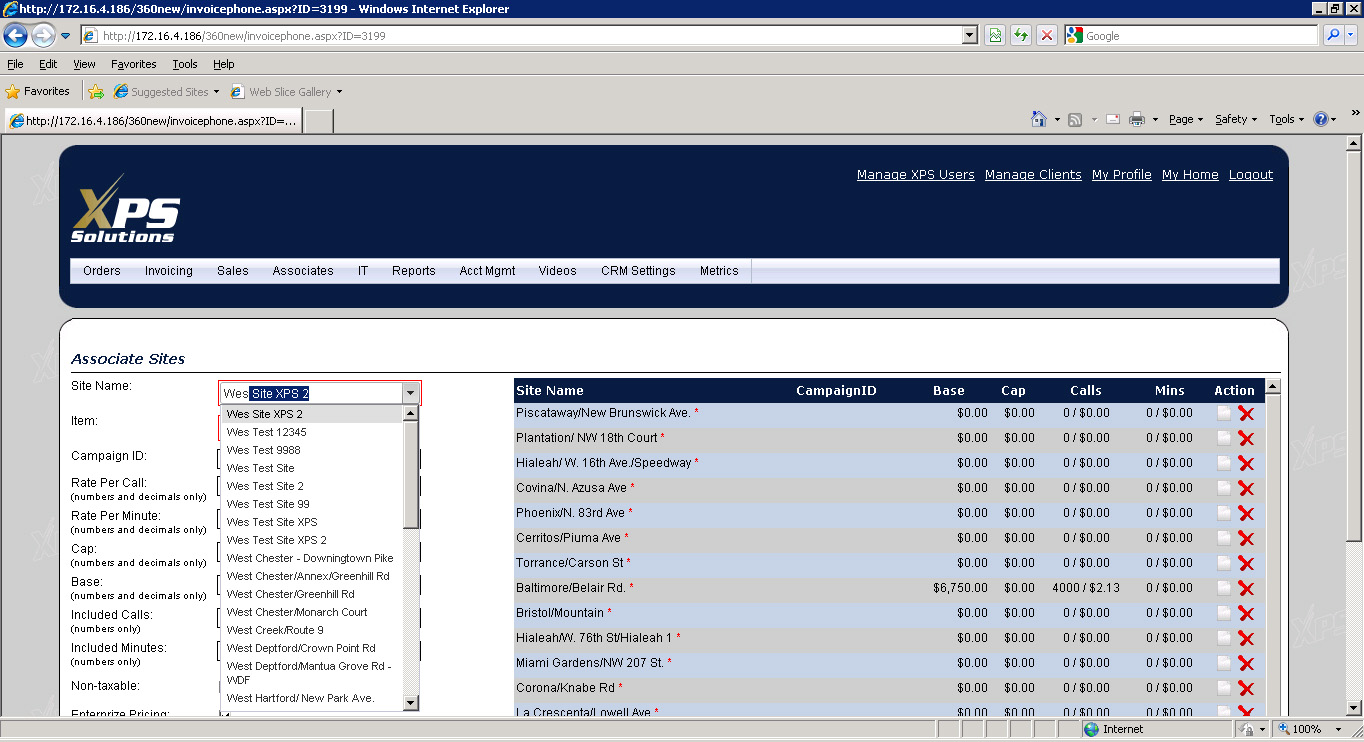
Task: Click the Google search magnifier button
Action: [1333, 35]
